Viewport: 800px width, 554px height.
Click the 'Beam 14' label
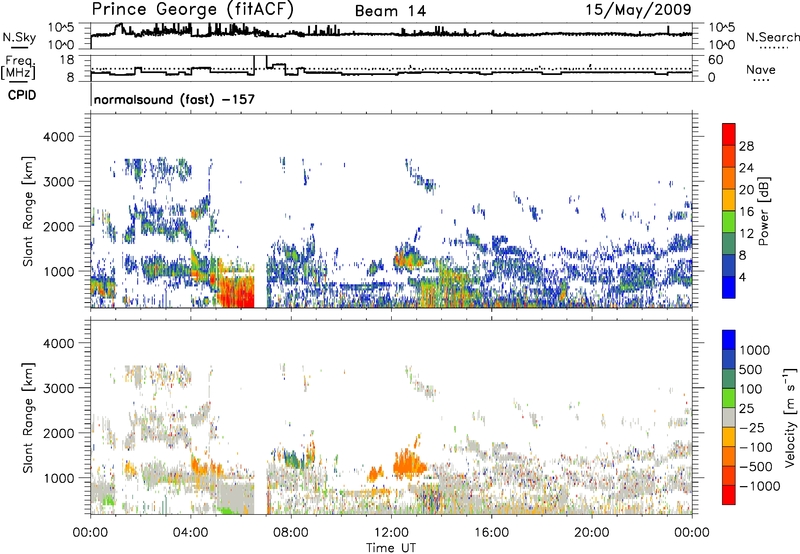click(390, 11)
